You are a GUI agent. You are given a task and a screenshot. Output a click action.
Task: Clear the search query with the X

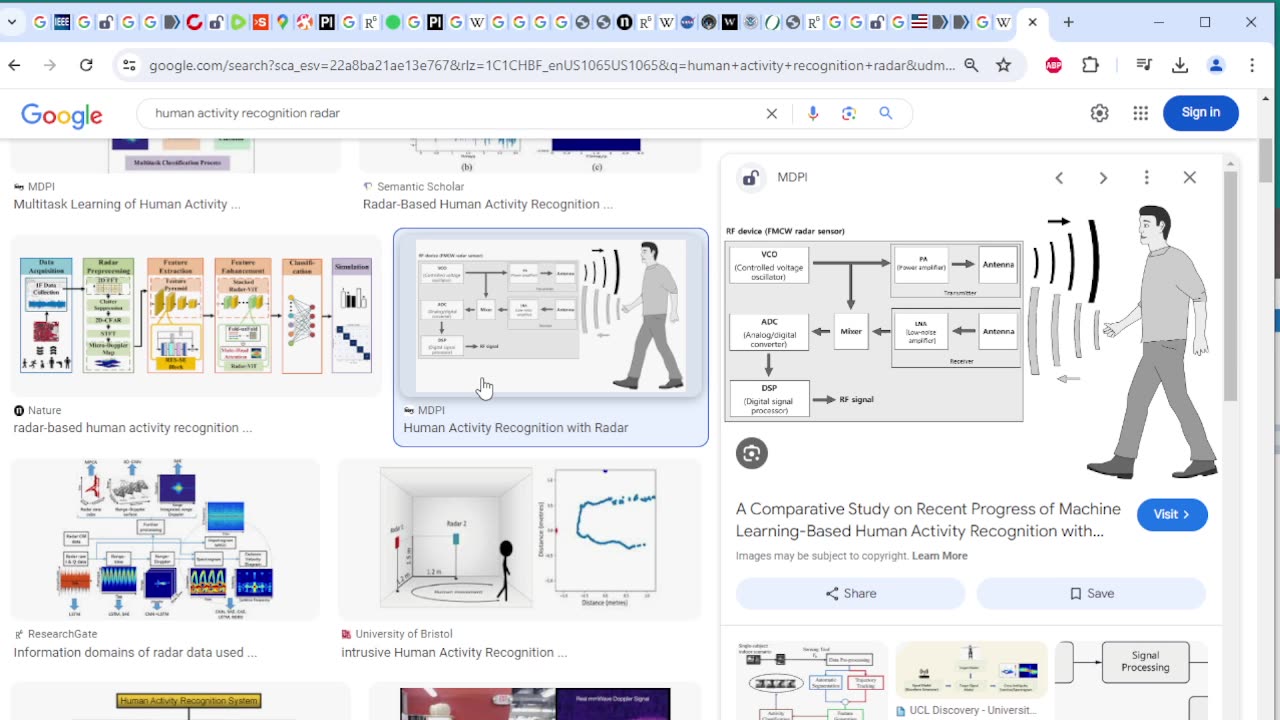[771, 113]
